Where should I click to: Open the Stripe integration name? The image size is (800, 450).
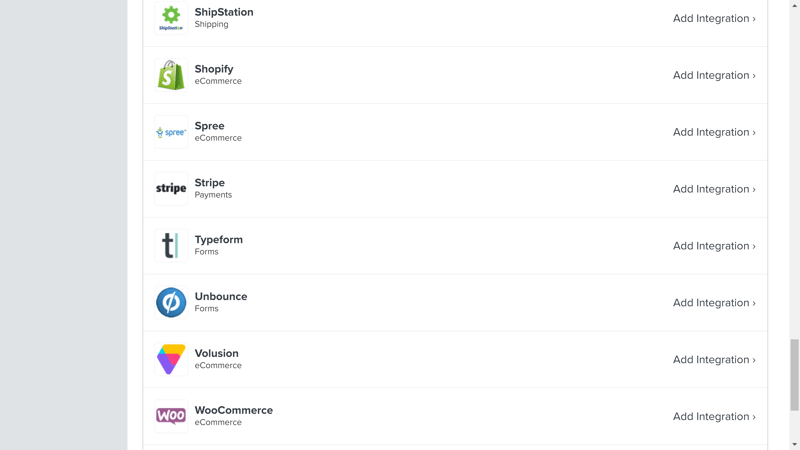pos(209,183)
